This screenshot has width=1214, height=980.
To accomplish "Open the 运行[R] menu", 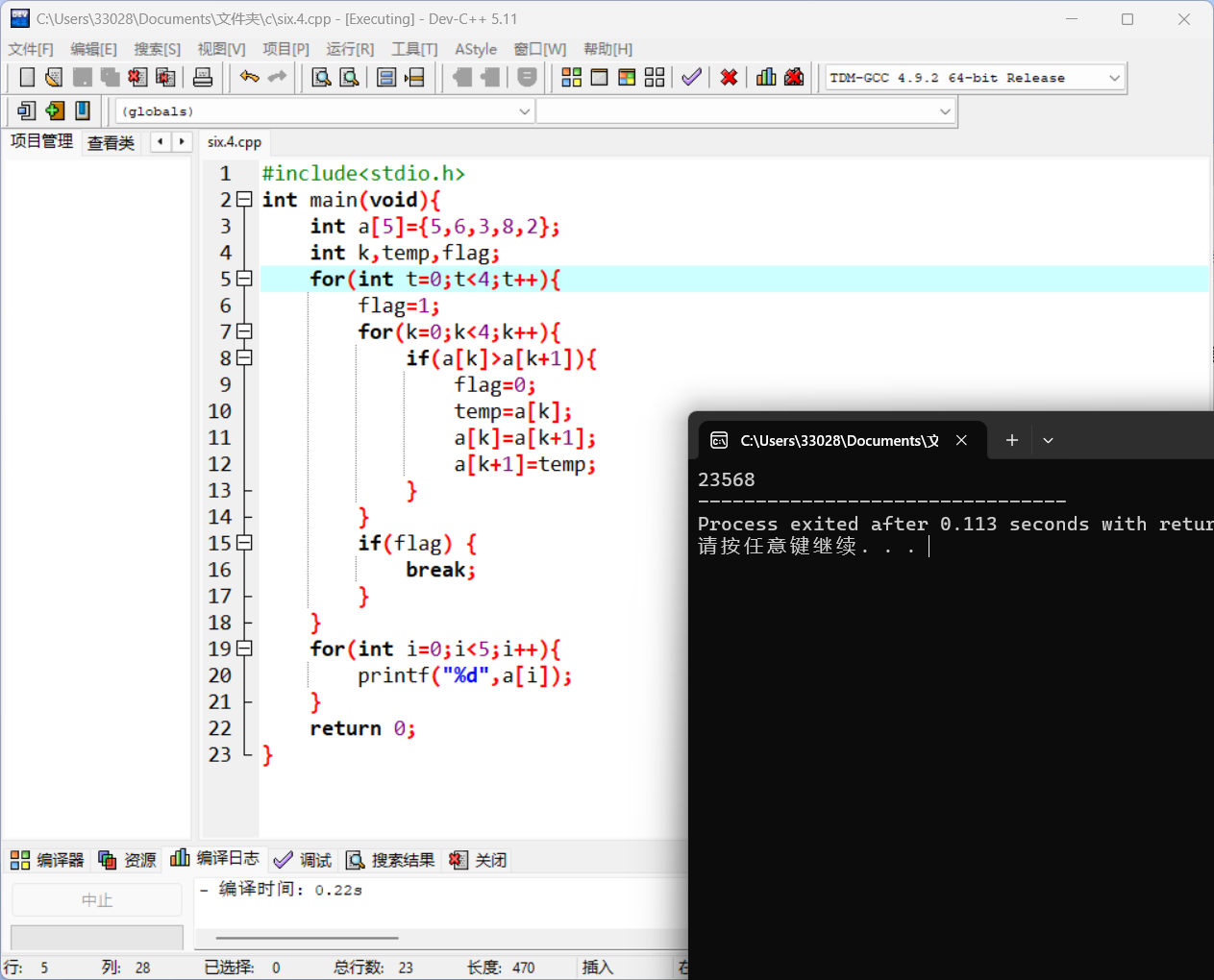I will pos(350,49).
